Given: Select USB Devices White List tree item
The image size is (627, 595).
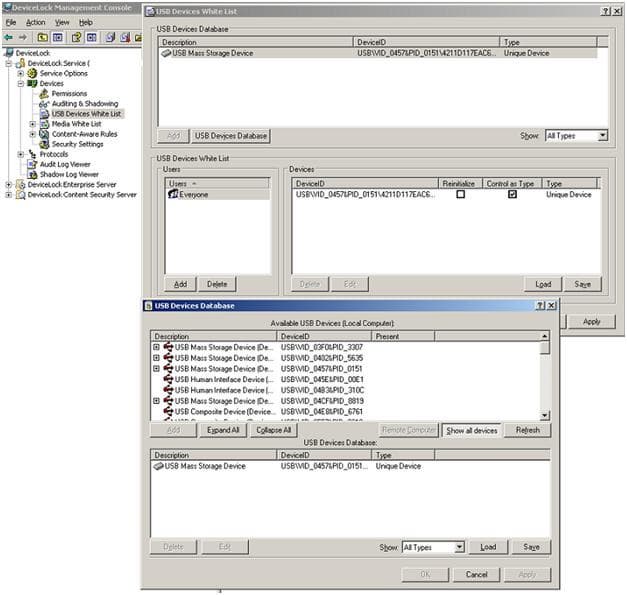Looking at the screenshot, I should [x=86, y=114].
